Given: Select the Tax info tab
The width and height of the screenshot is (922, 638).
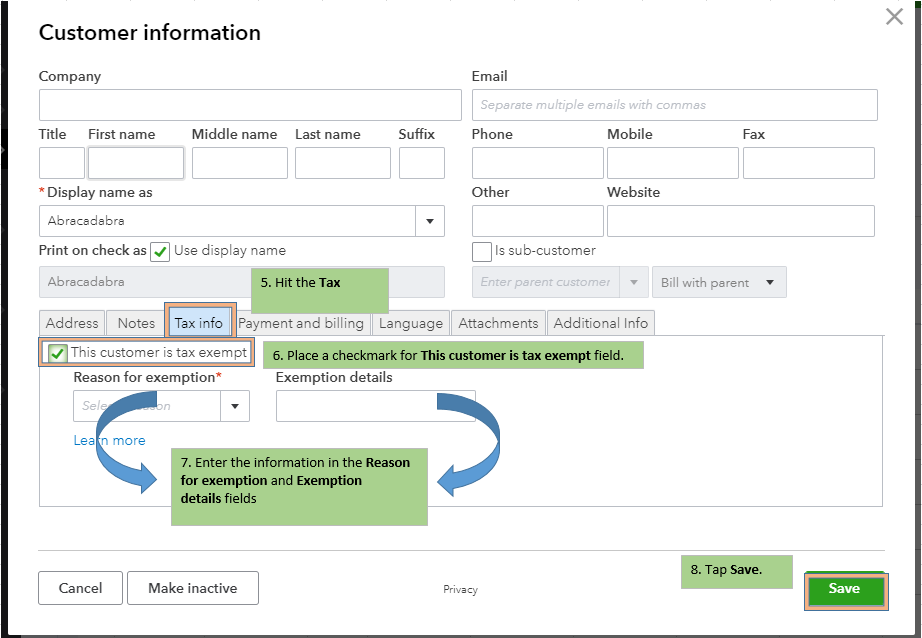Looking at the screenshot, I should [x=198, y=323].
